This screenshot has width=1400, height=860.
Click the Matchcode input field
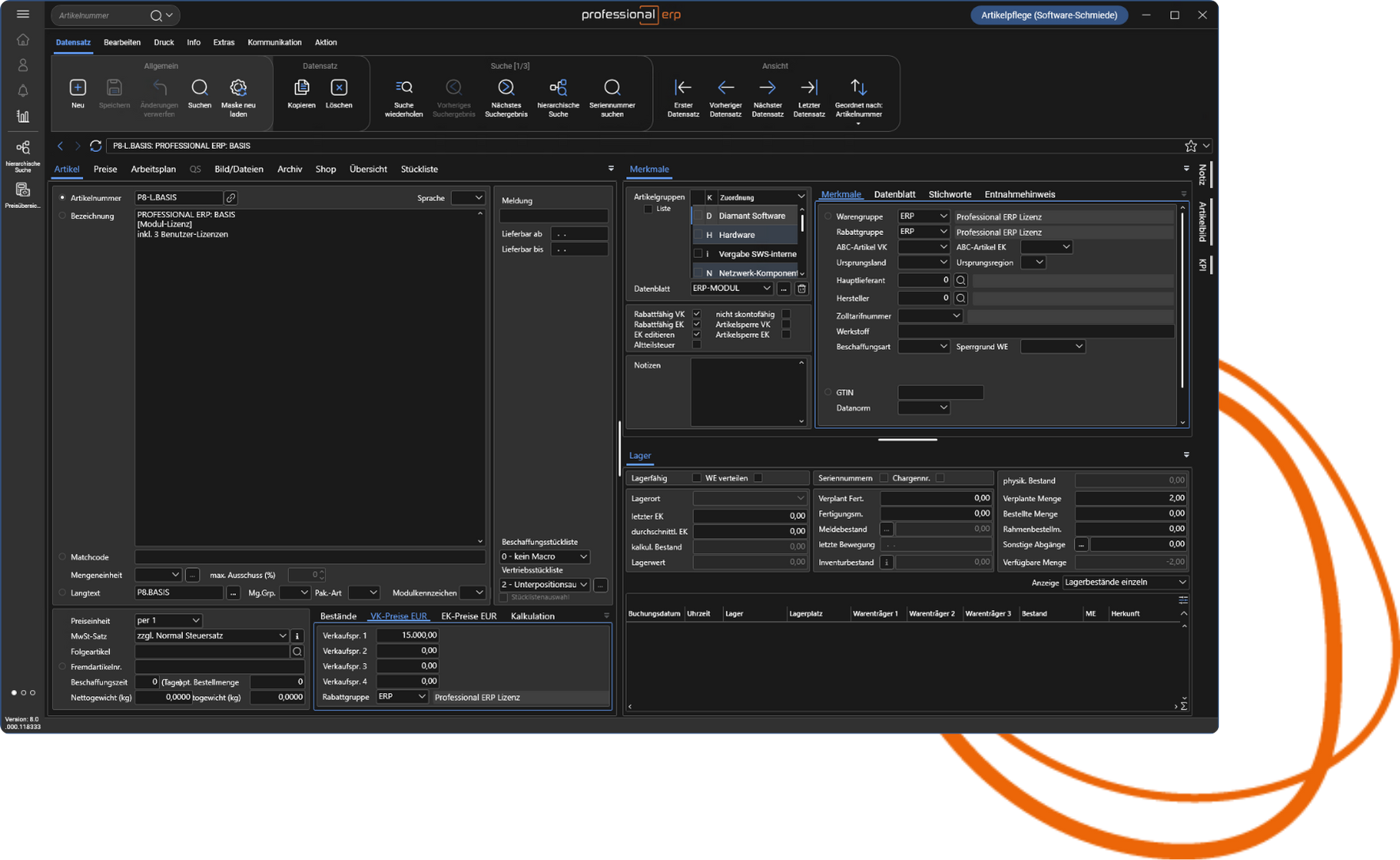click(x=309, y=558)
